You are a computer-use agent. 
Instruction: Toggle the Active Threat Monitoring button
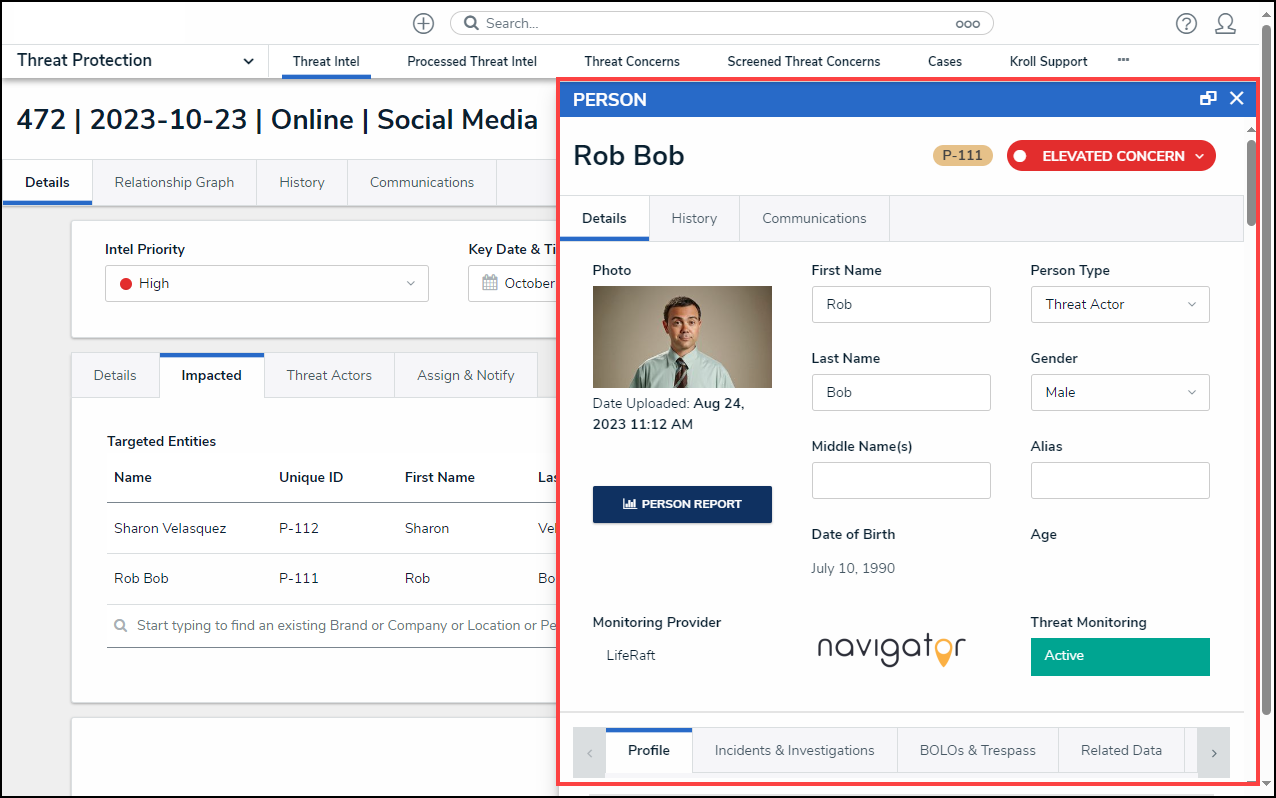point(1119,656)
